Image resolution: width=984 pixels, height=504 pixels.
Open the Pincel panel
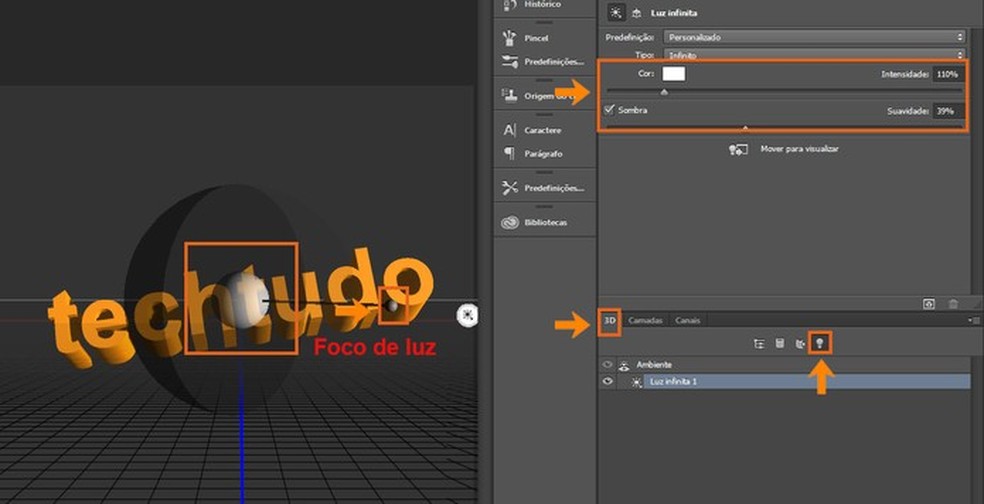pyautogui.click(x=526, y=38)
